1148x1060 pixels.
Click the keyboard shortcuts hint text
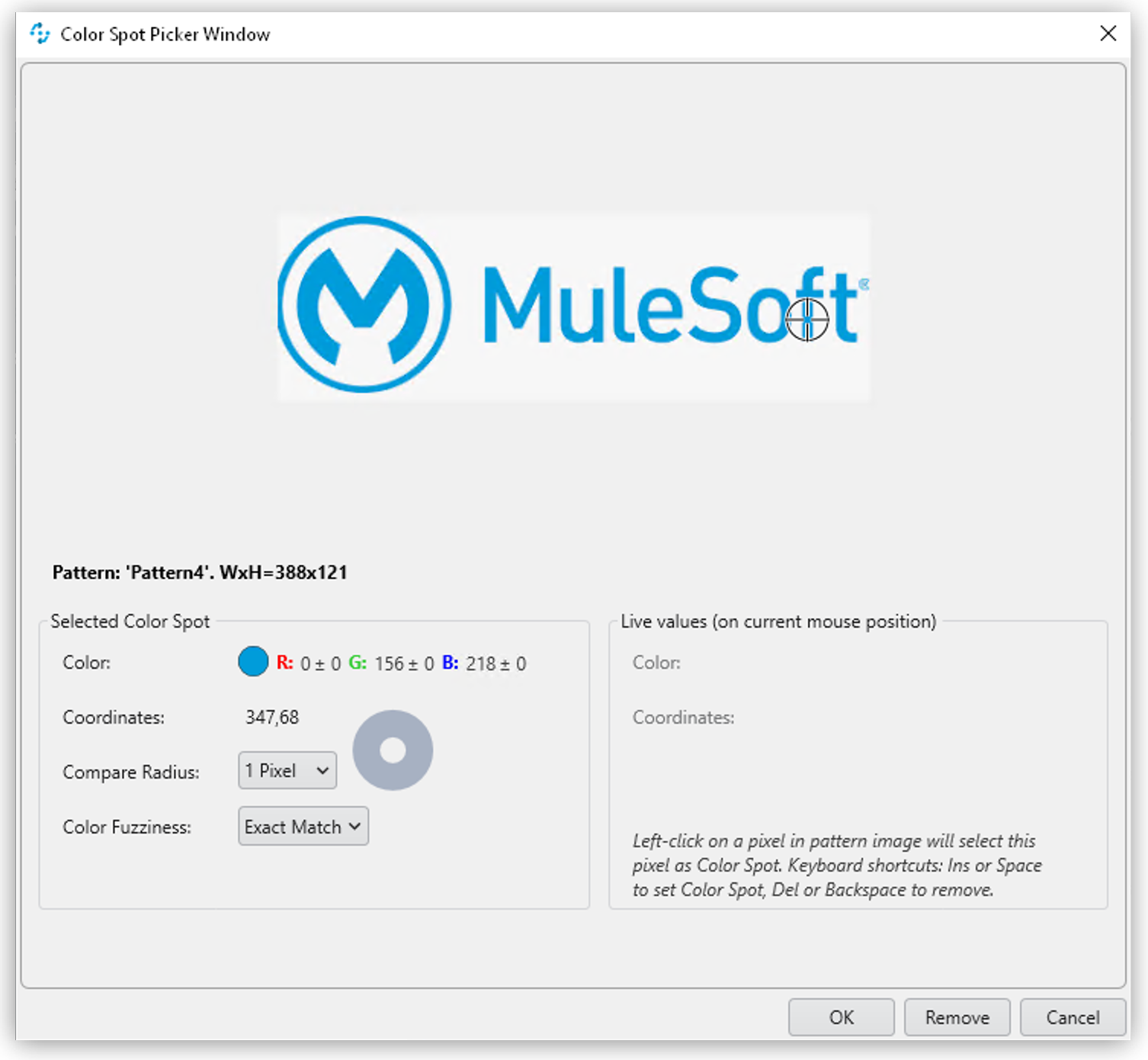[836, 866]
